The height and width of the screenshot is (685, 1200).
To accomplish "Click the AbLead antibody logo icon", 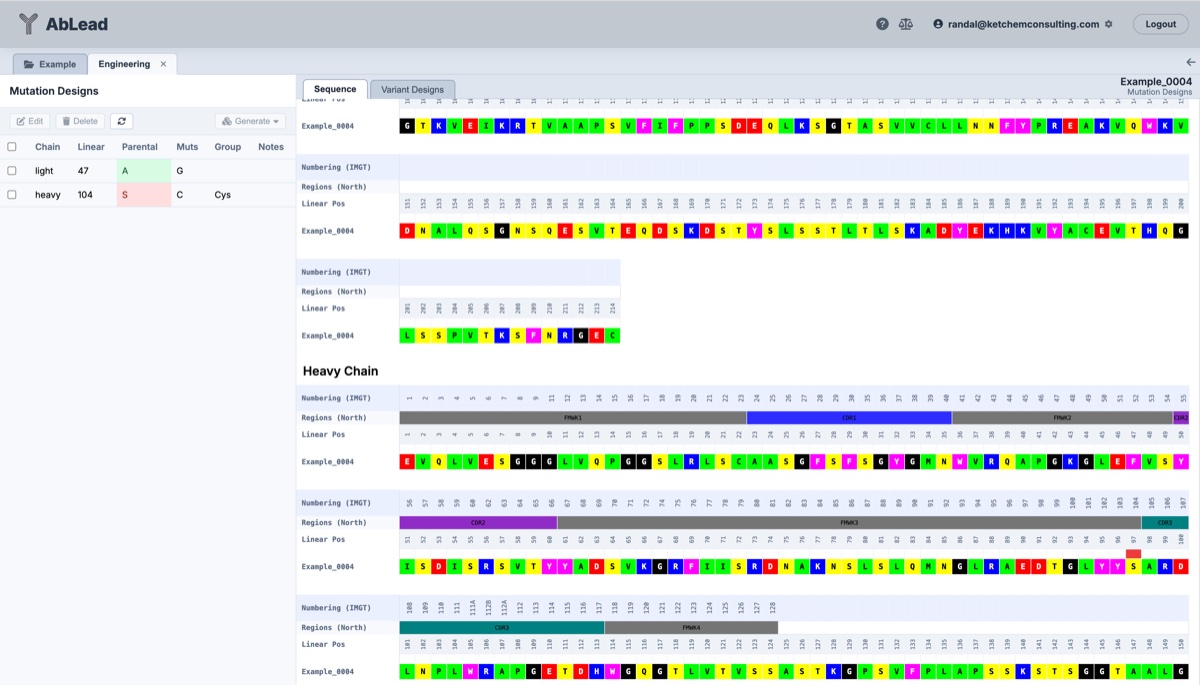I will (28, 24).
